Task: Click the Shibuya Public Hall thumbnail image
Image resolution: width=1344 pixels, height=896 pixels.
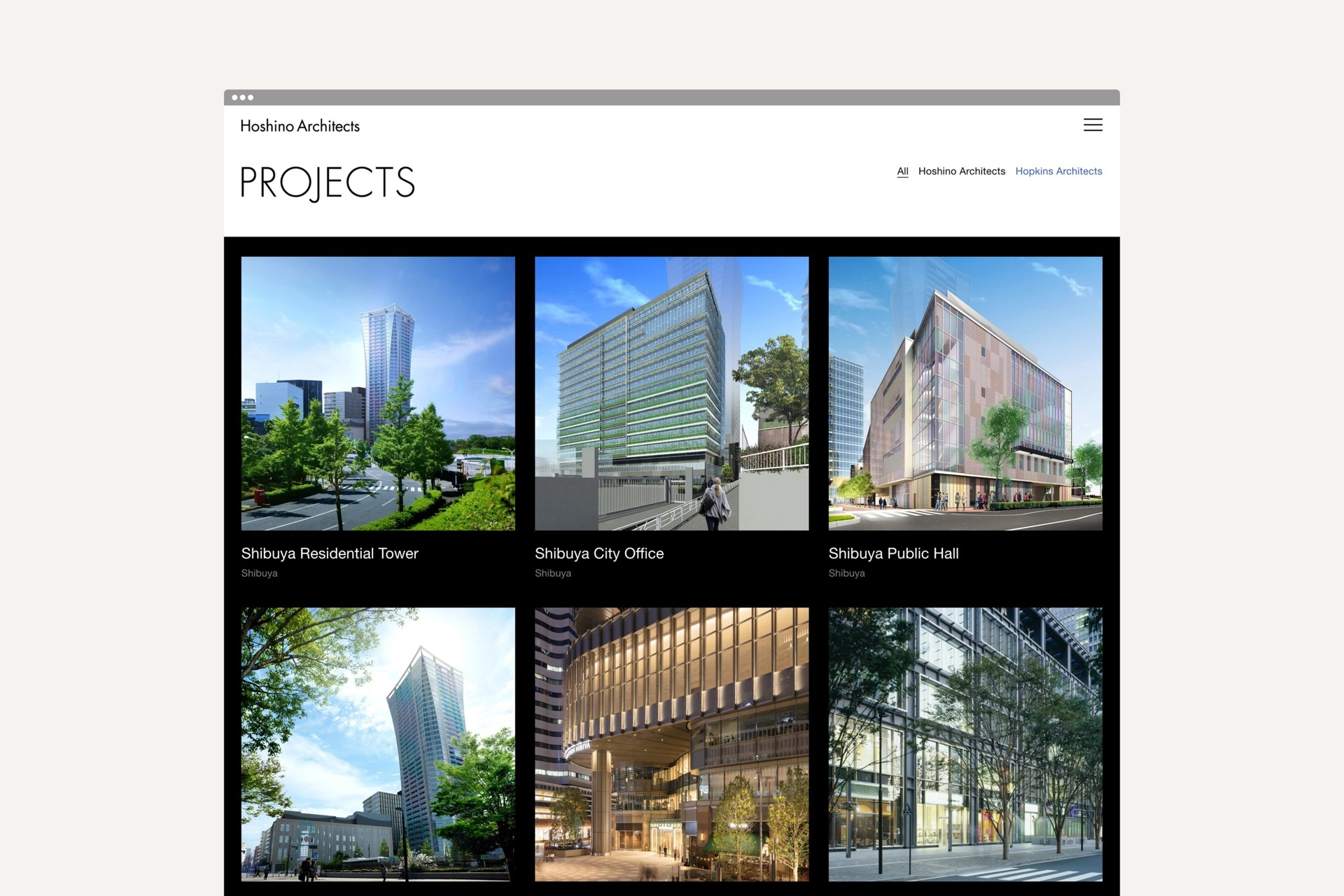Action: (x=965, y=393)
